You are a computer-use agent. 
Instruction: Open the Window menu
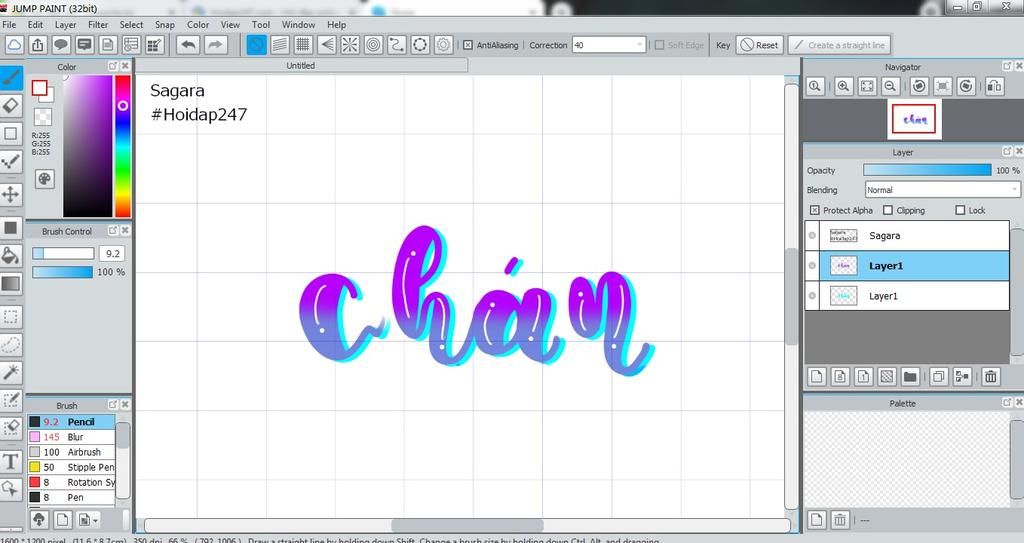298,24
